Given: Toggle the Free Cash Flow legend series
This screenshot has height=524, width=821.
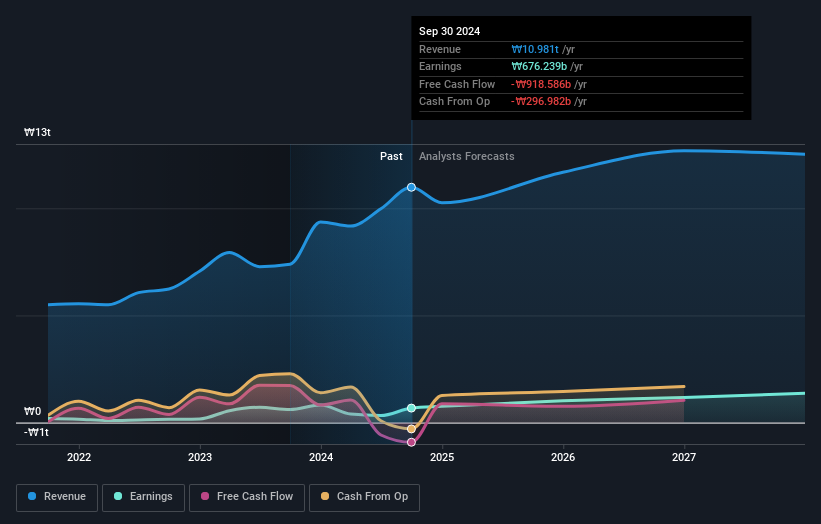Looking at the screenshot, I should (247, 497).
